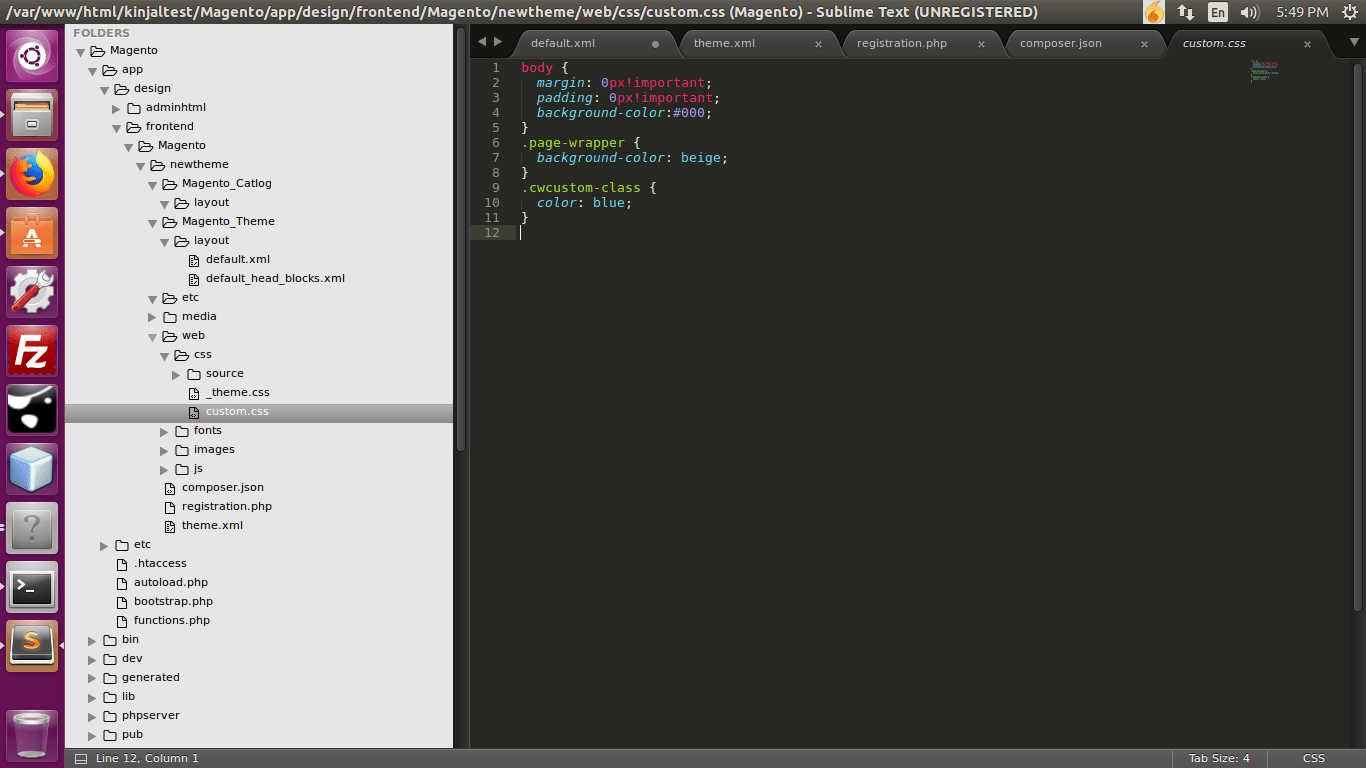1366x768 pixels.
Task: Open System Settings wrench-and-gear icon
Action: 33,292
